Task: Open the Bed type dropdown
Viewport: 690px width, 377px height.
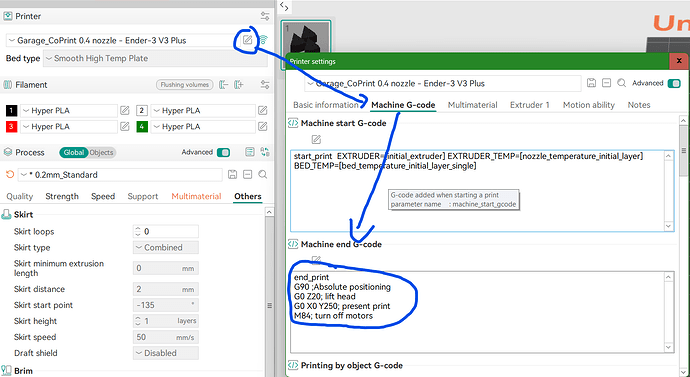Action: click(155, 59)
